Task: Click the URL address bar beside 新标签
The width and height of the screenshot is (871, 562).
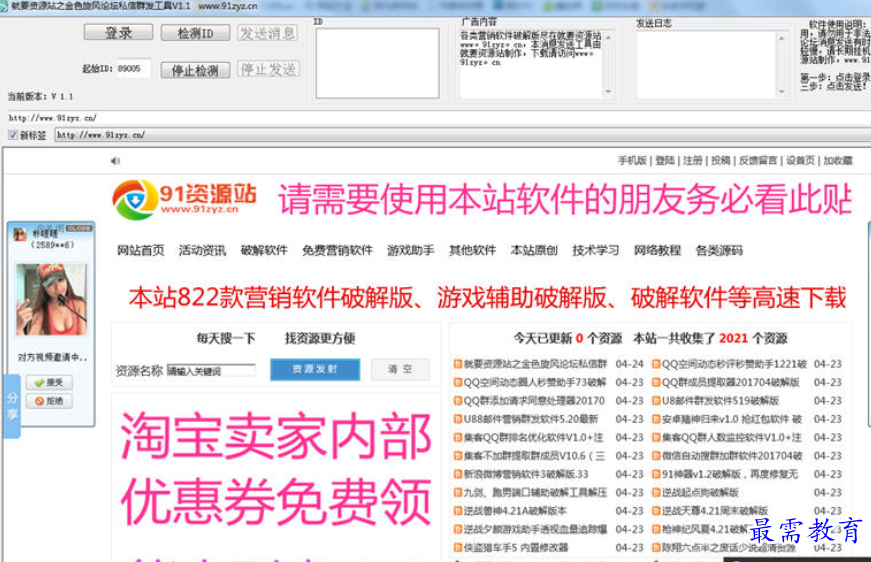Action: coord(462,135)
